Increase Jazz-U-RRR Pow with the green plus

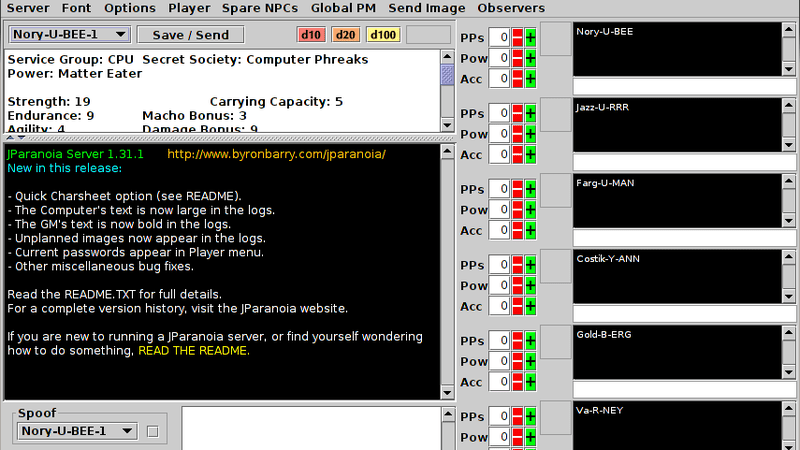click(531, 134)
